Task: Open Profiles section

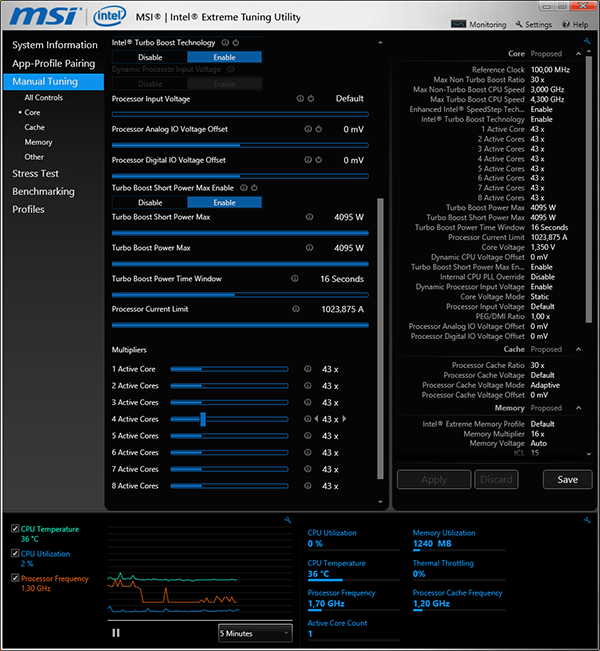Action: pos(28,209)
